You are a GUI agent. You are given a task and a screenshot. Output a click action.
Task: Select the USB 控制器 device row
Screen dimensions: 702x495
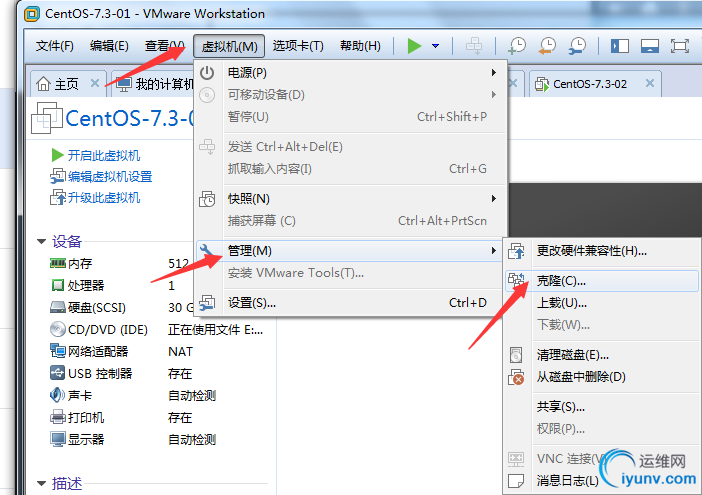[x=121, y=374]
